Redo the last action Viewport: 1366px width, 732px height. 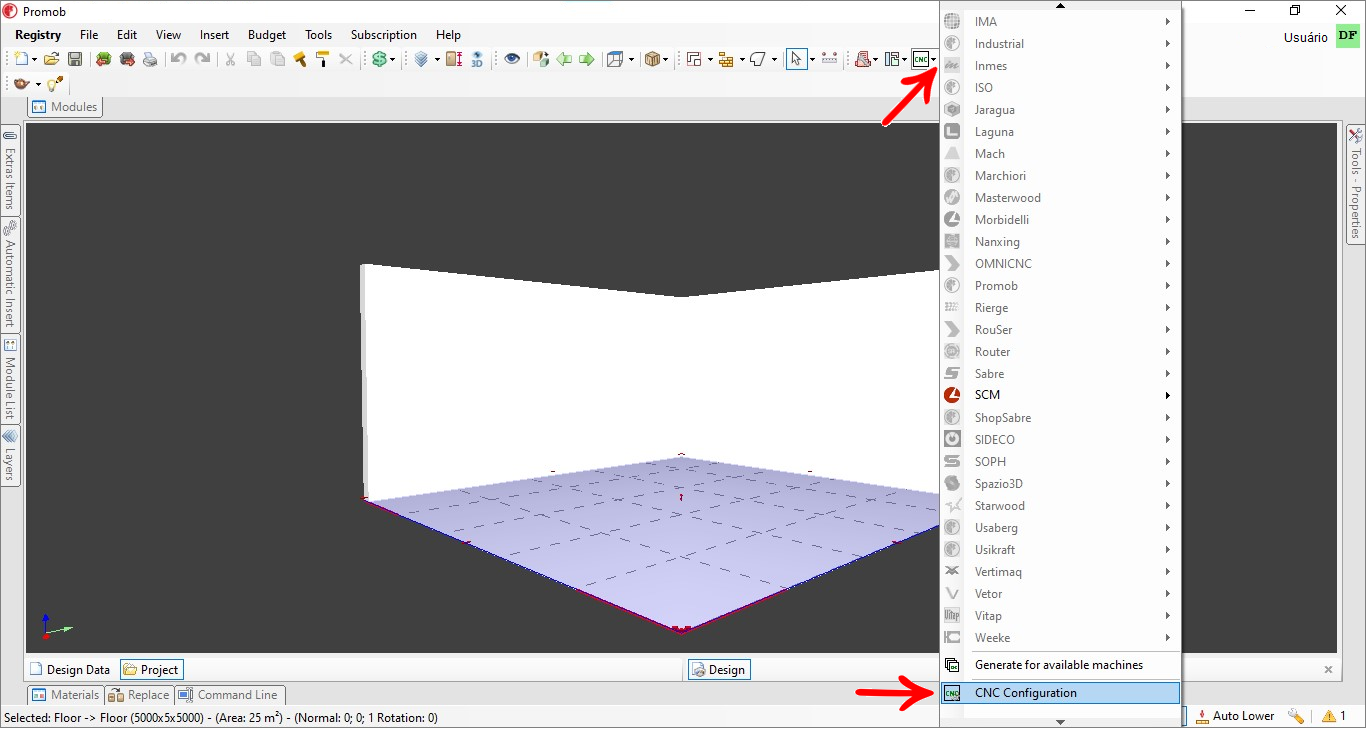coord(202,60)
